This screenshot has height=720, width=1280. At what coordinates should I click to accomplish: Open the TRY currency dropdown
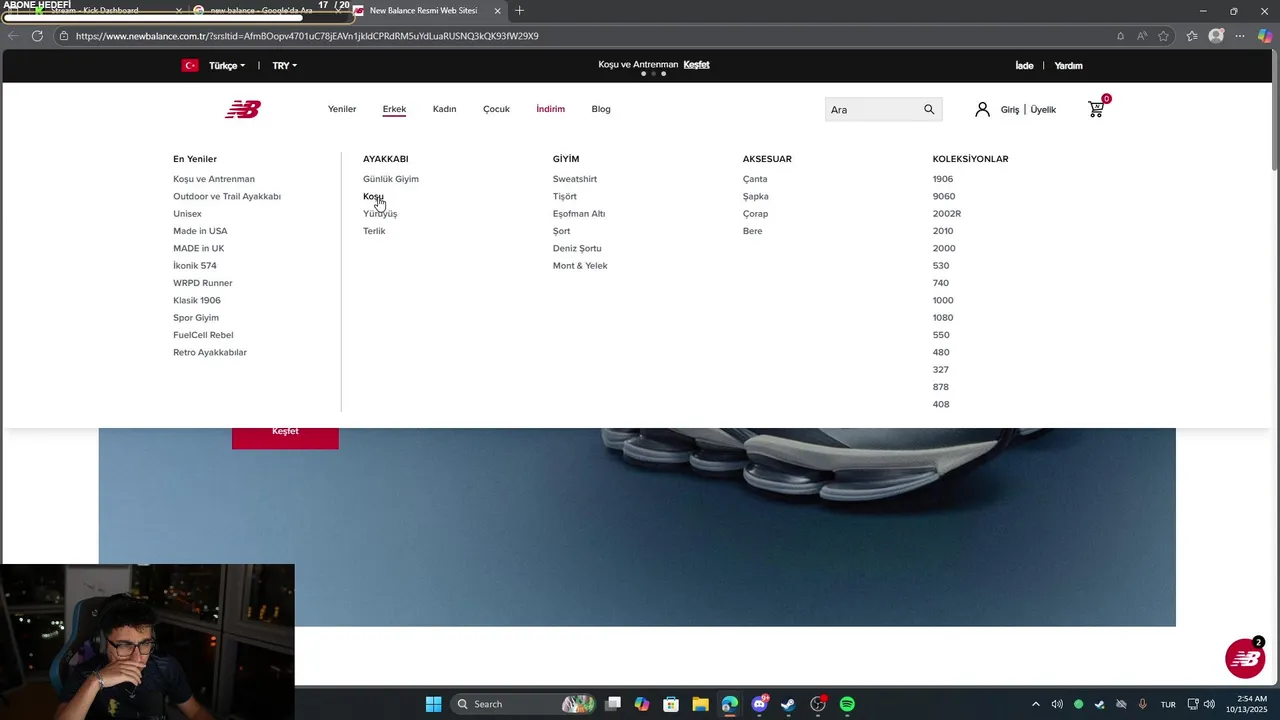point(285,66)
